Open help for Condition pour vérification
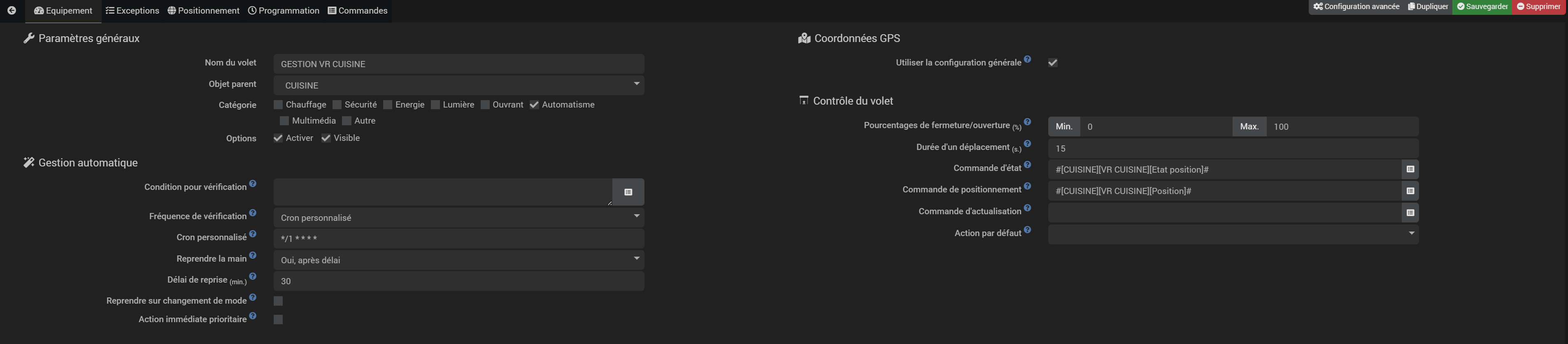The width and height of the screenshot is (1568, 344). 253,183
